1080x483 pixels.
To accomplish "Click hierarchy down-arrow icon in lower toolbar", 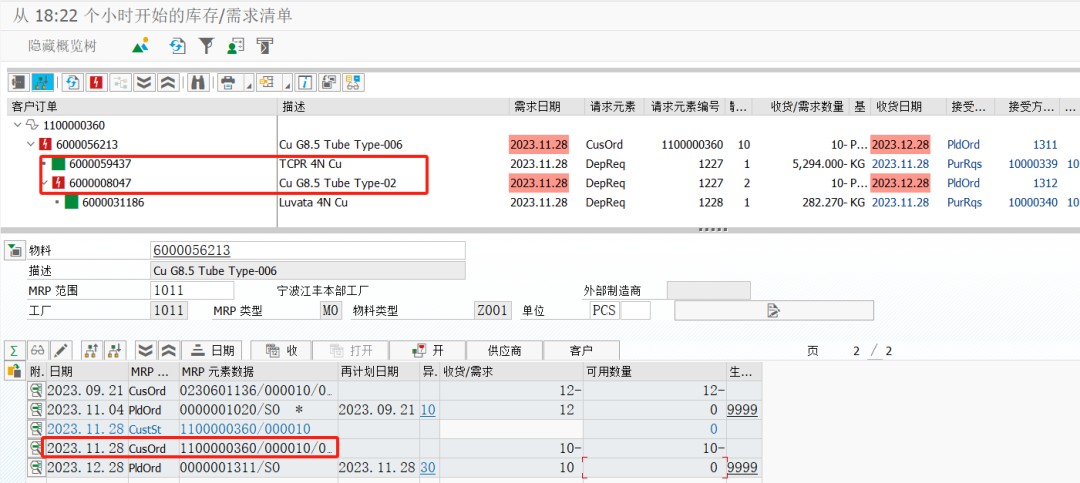I will [116, 350].
